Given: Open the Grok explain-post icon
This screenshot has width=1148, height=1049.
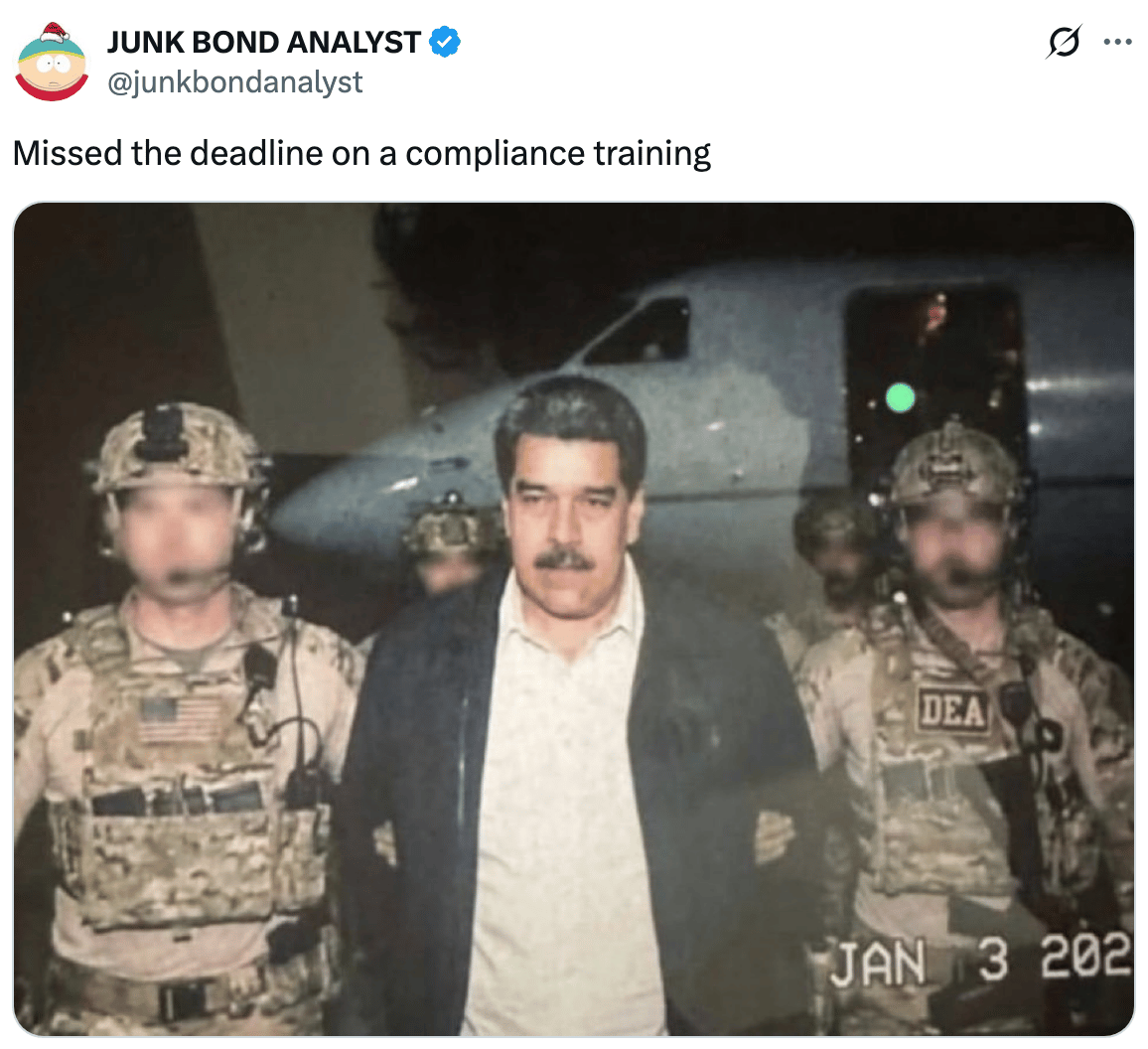Looking at the screenshot, I should 1063,42.
